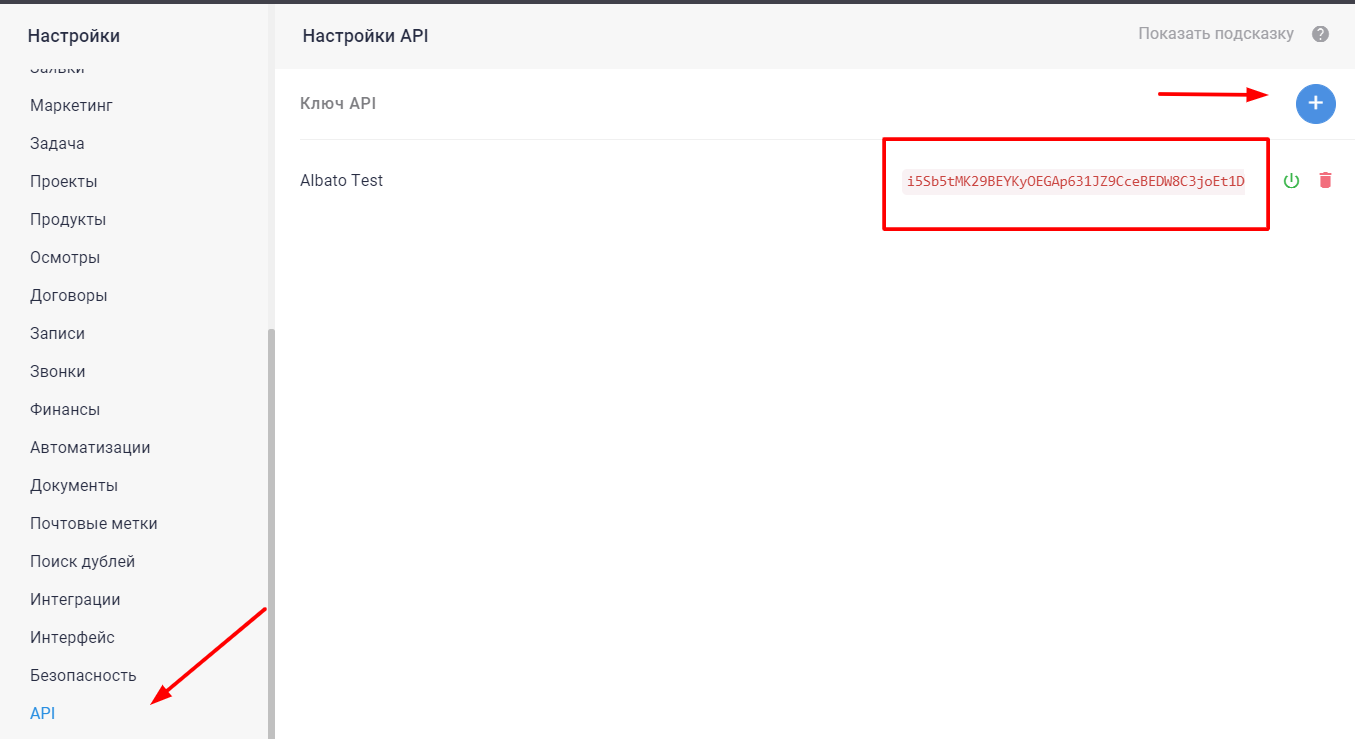Open 'Поиск дублей' settings
Image resolution: width=1355 pixels, height=739 pixels.
click(x=82, y=562)
